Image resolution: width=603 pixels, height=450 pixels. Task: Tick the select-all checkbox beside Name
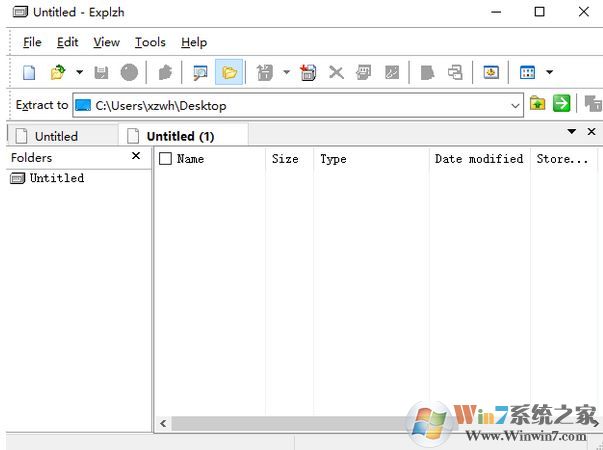tap(166, 159)
